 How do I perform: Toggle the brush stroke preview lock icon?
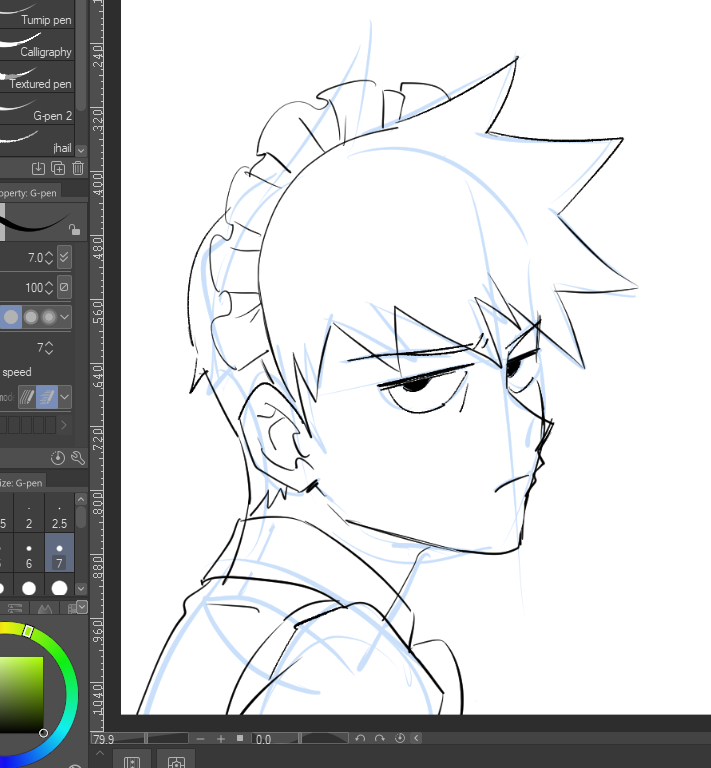pos(74,229)
